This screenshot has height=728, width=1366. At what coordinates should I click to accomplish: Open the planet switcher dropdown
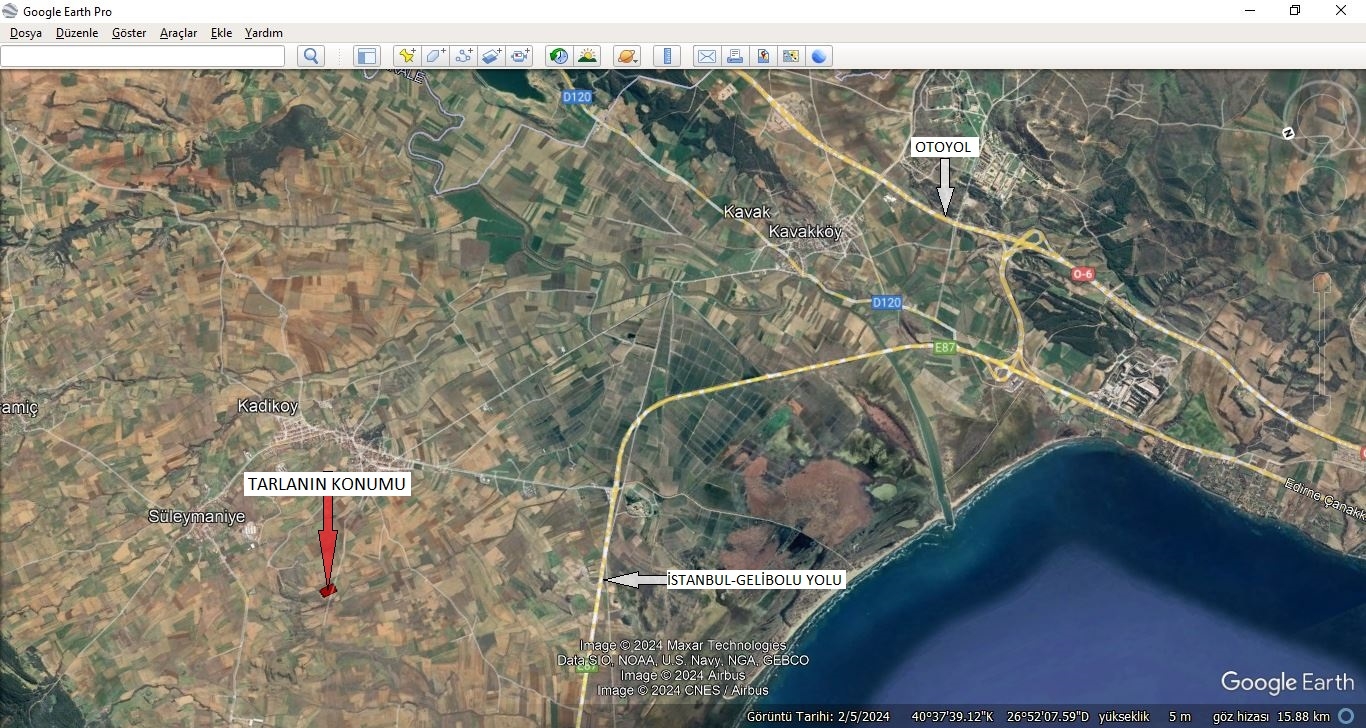[627, 56]
